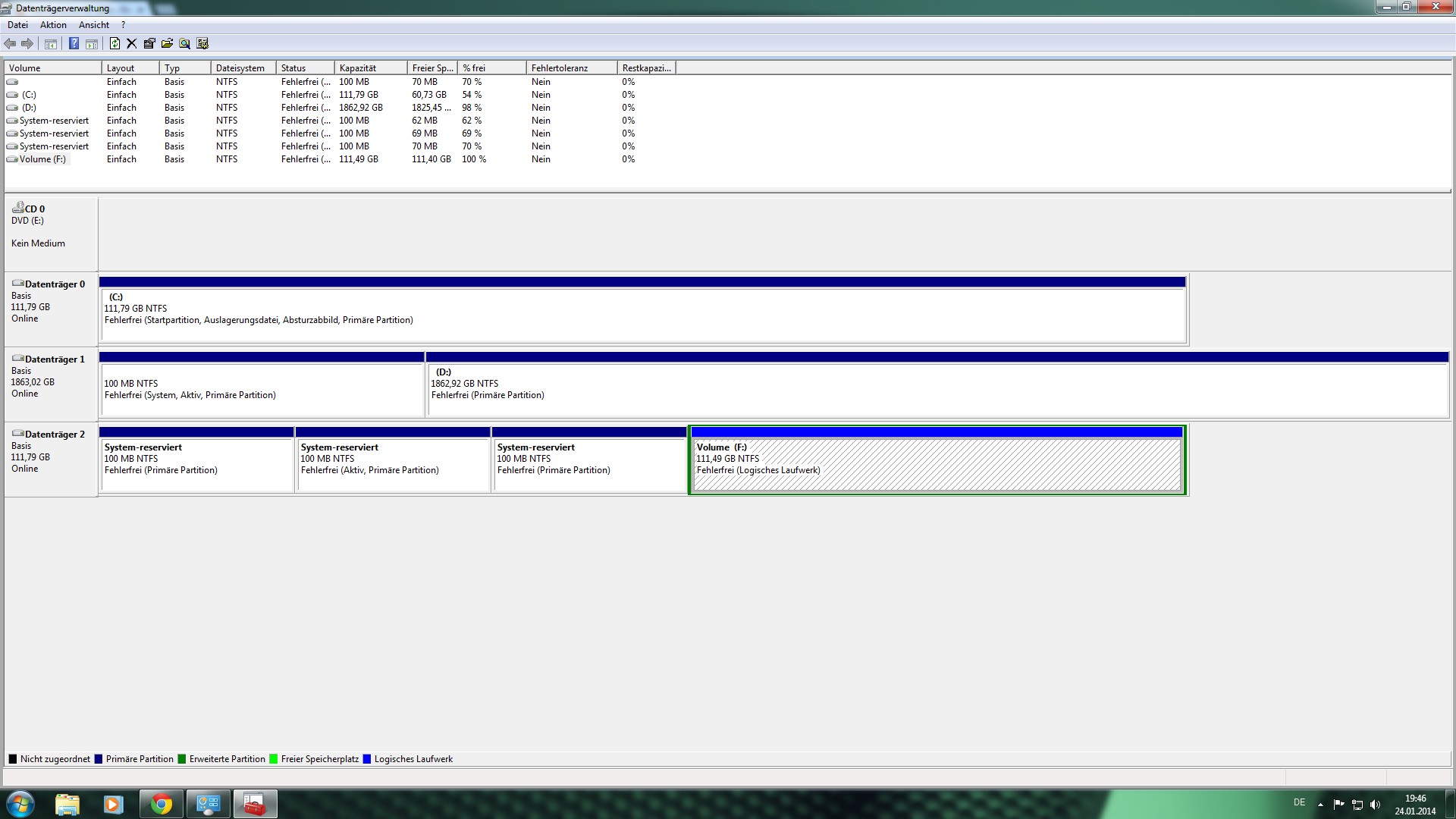Click the Delete X toolbar icon
1456x819 pixels.
click(x=132, y=43)
